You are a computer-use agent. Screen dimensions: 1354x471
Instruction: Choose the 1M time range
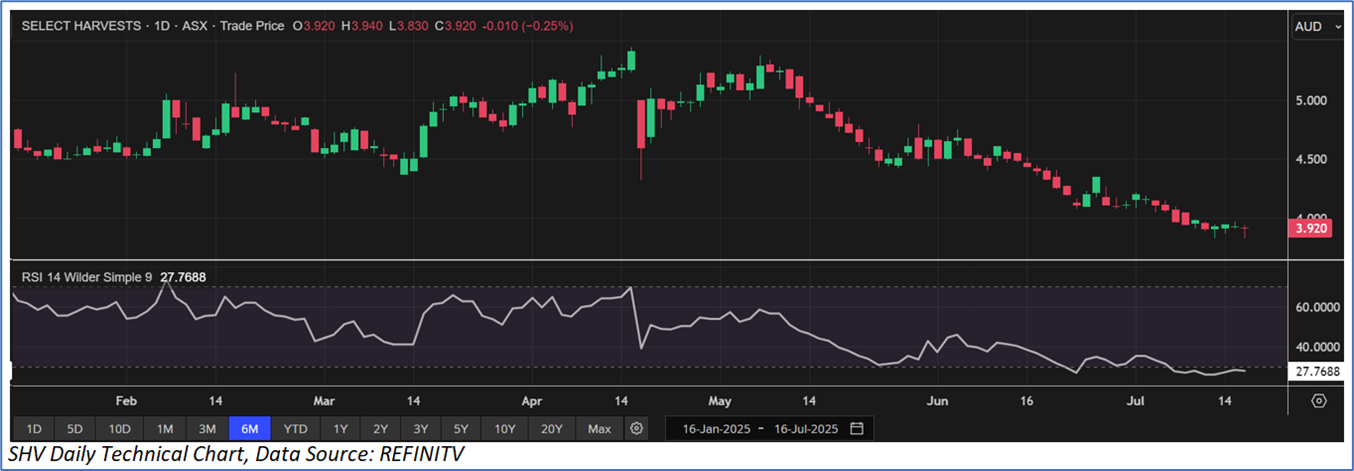[x=165, y=429]
